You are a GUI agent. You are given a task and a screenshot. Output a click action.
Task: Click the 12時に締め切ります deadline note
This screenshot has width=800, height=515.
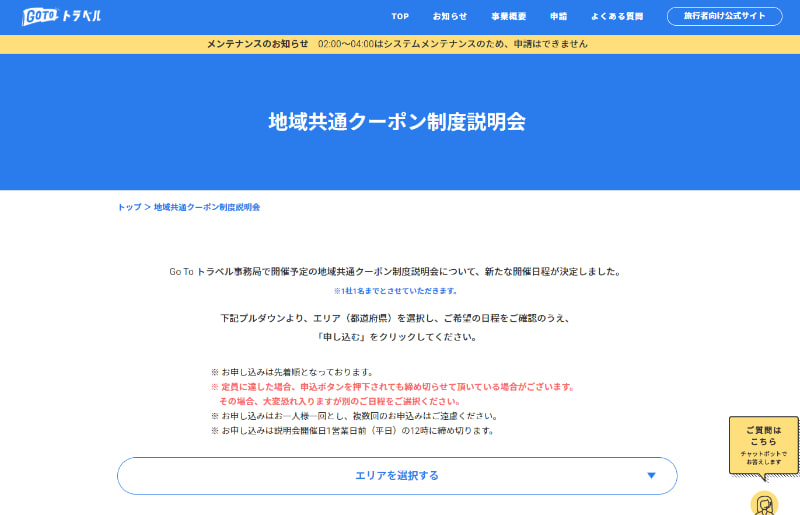(x=353, y=431)
